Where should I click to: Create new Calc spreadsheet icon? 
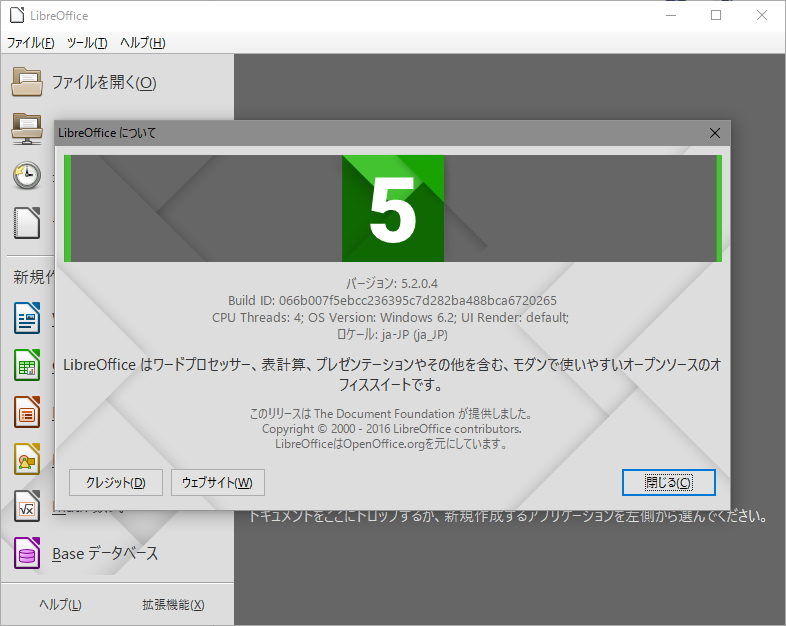(27, 365)
